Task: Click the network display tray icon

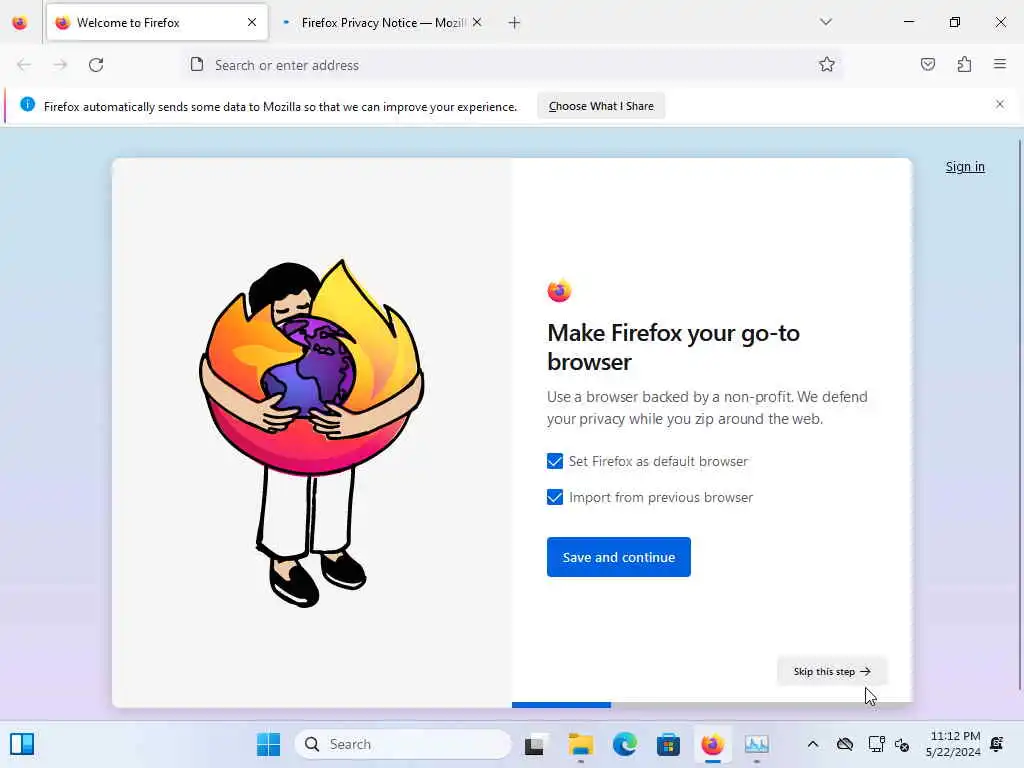Action: tap(876, 744)
